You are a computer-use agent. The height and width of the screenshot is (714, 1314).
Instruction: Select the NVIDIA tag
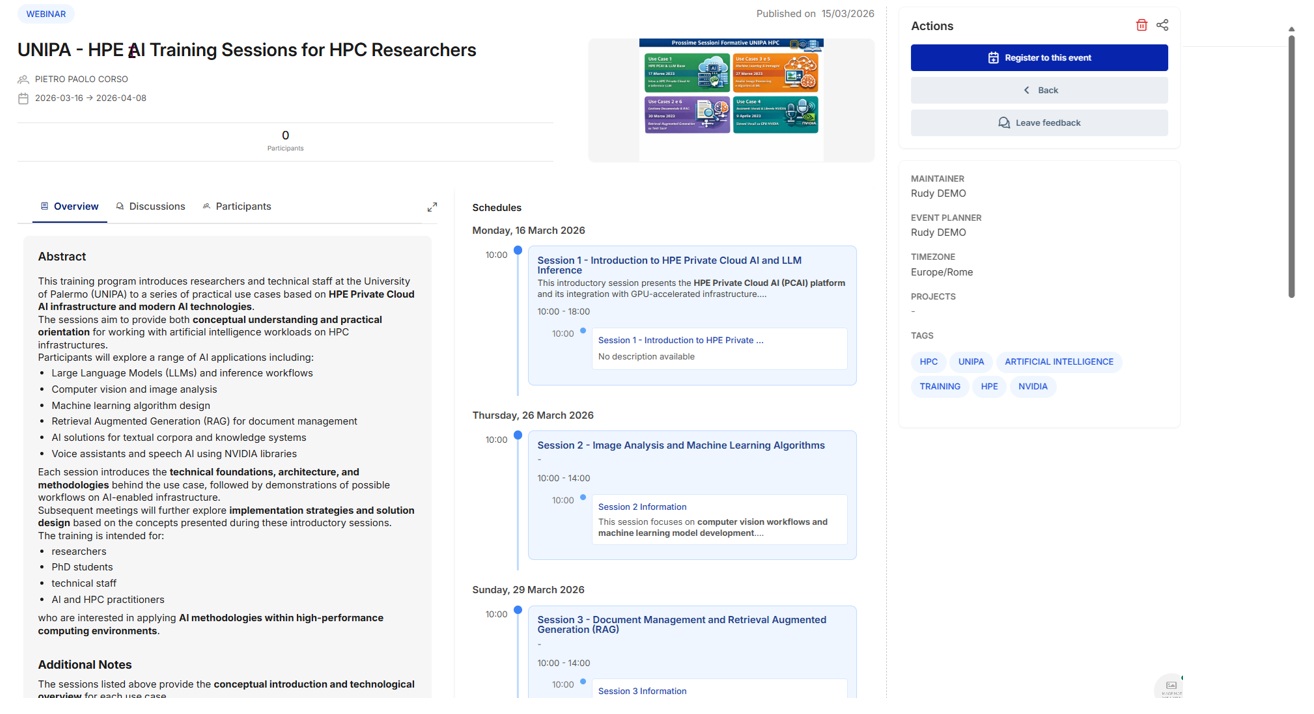tap(1033, 386)
